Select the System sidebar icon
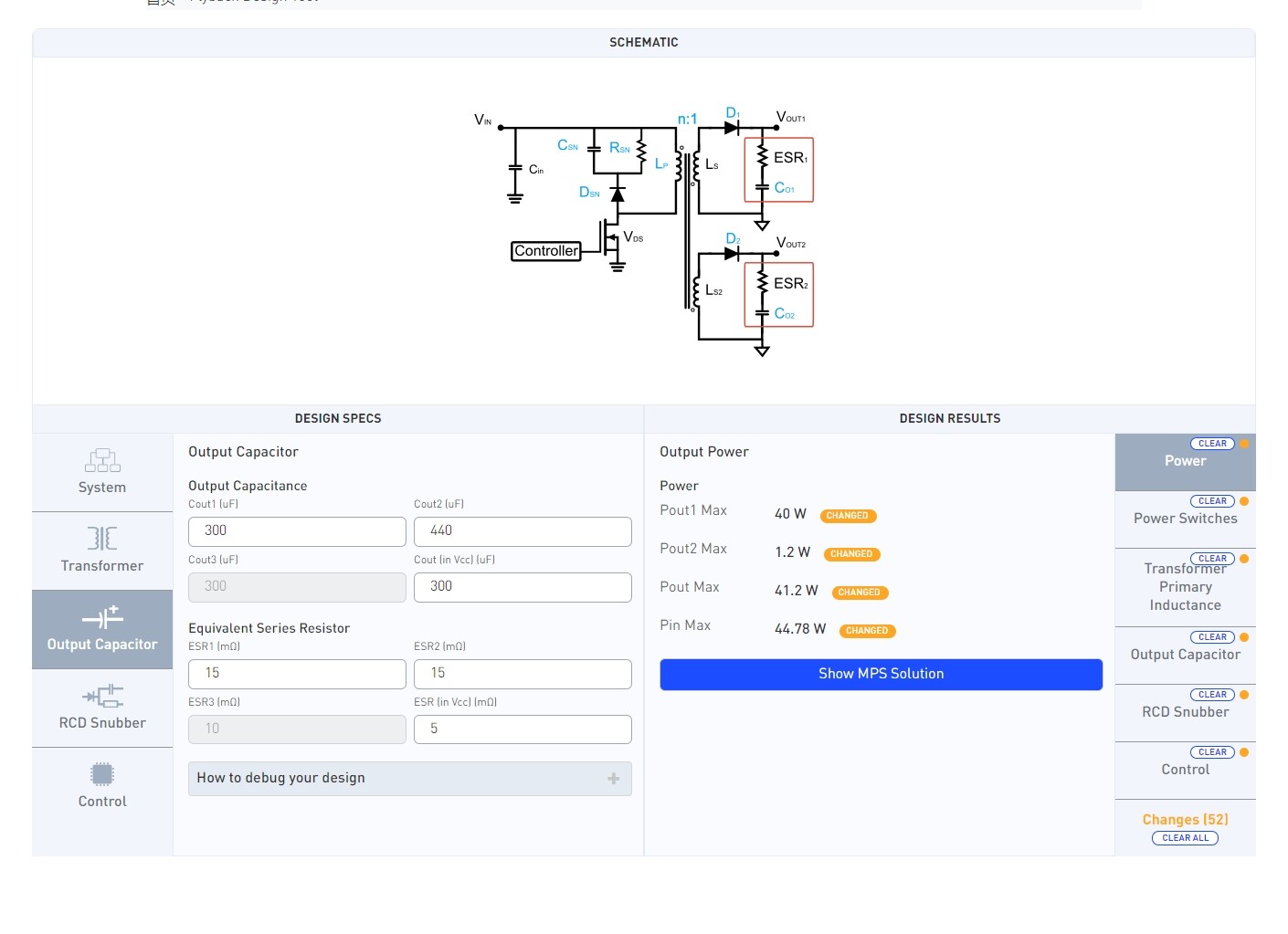Viewport: 1288px width, 934px height. click(x=101, y=462)
